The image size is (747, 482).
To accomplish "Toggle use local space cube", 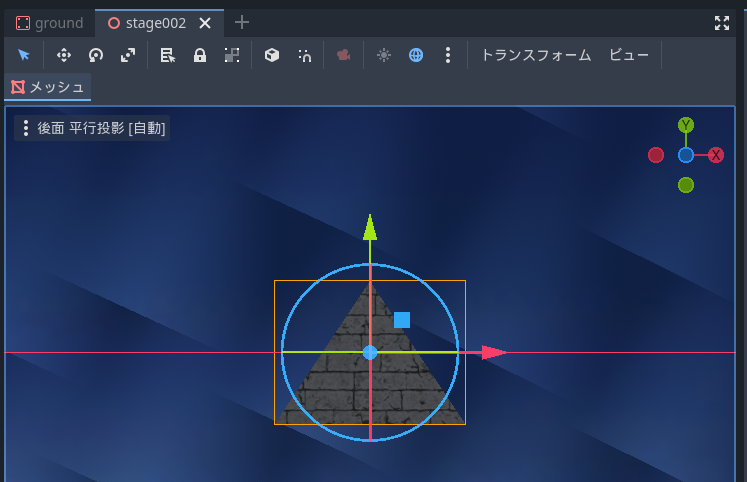I will [x=272, y=55].
